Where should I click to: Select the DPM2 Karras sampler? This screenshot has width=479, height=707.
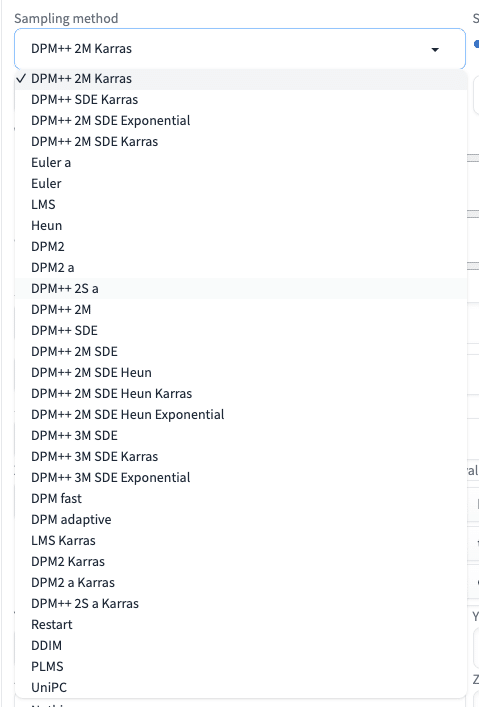(x=241, y=561)
